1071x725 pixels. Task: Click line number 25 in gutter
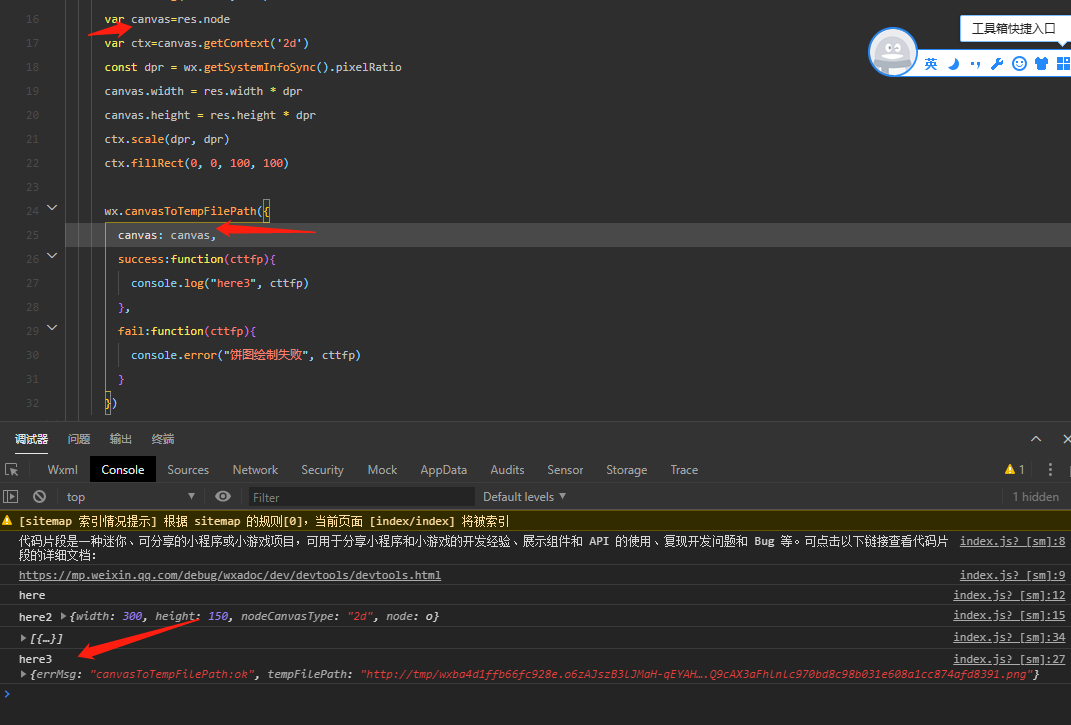tap(32, 235)
